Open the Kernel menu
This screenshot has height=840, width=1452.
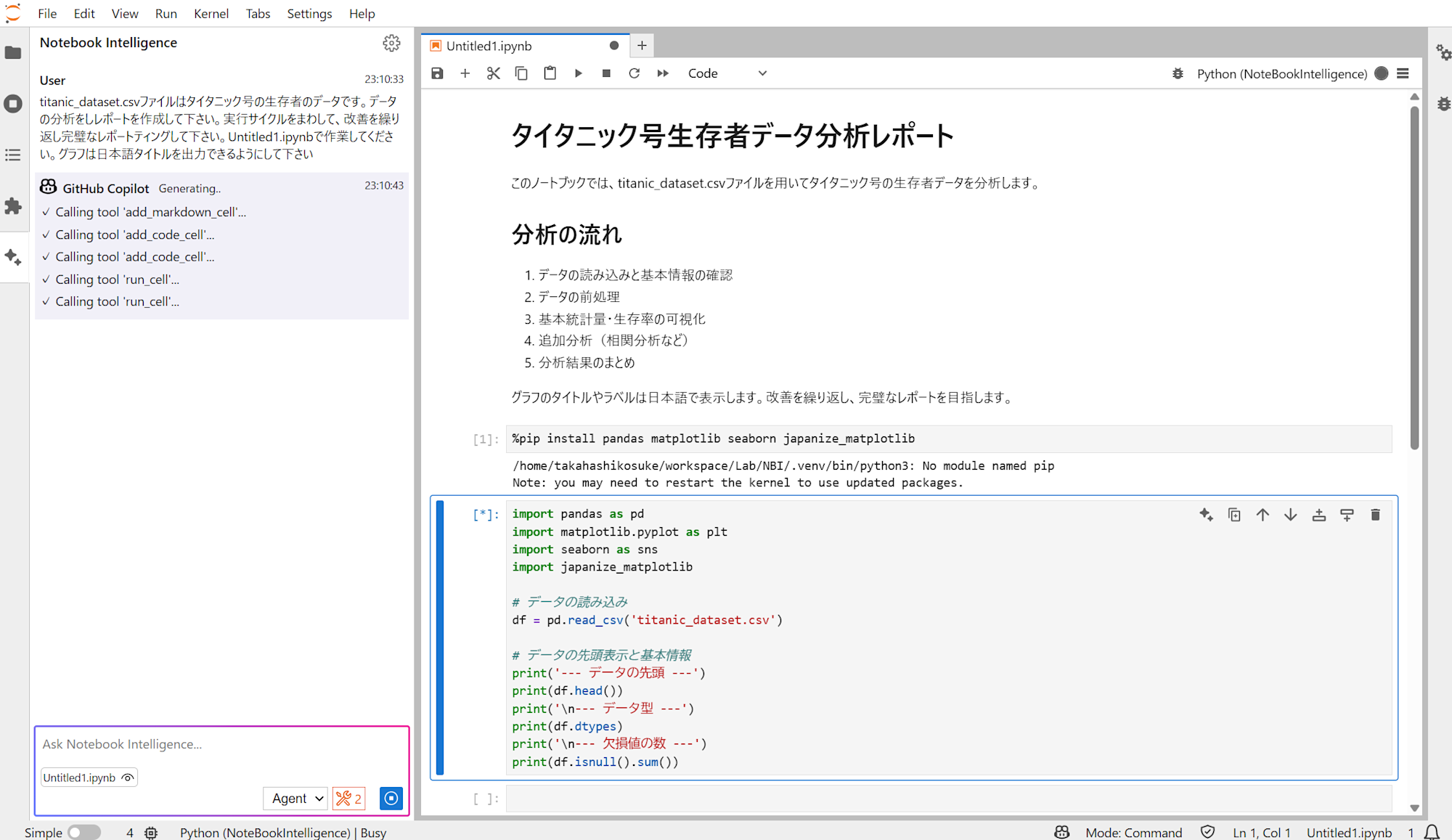point(211,13)
